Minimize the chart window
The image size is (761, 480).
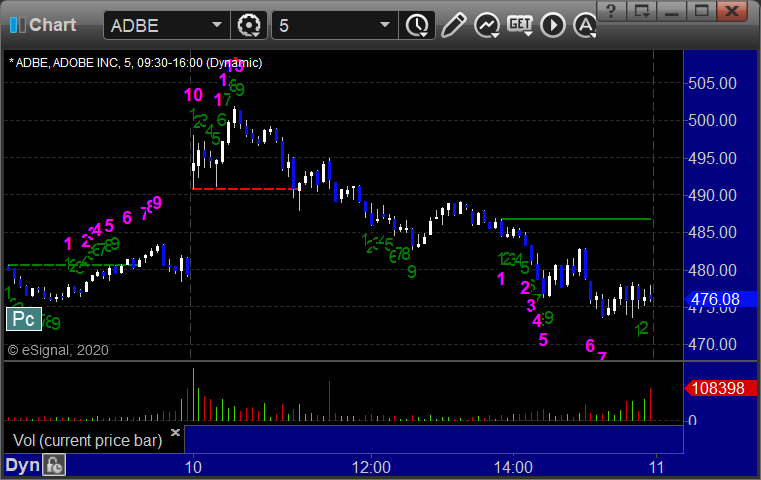(671, 11)
